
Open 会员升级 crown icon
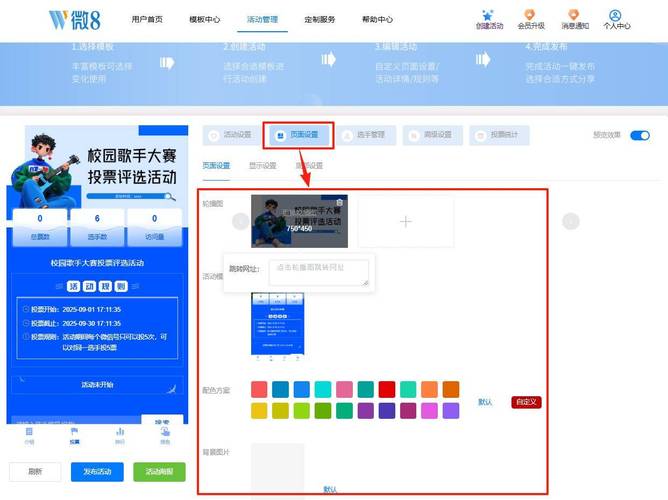pos(531,15)
